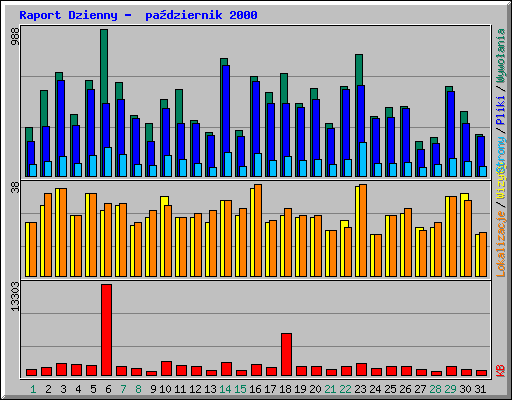Click day label 22 on the x-axis
Image resolution: width=512 pixels, height=400 pixels.
[x=345, y=389]
